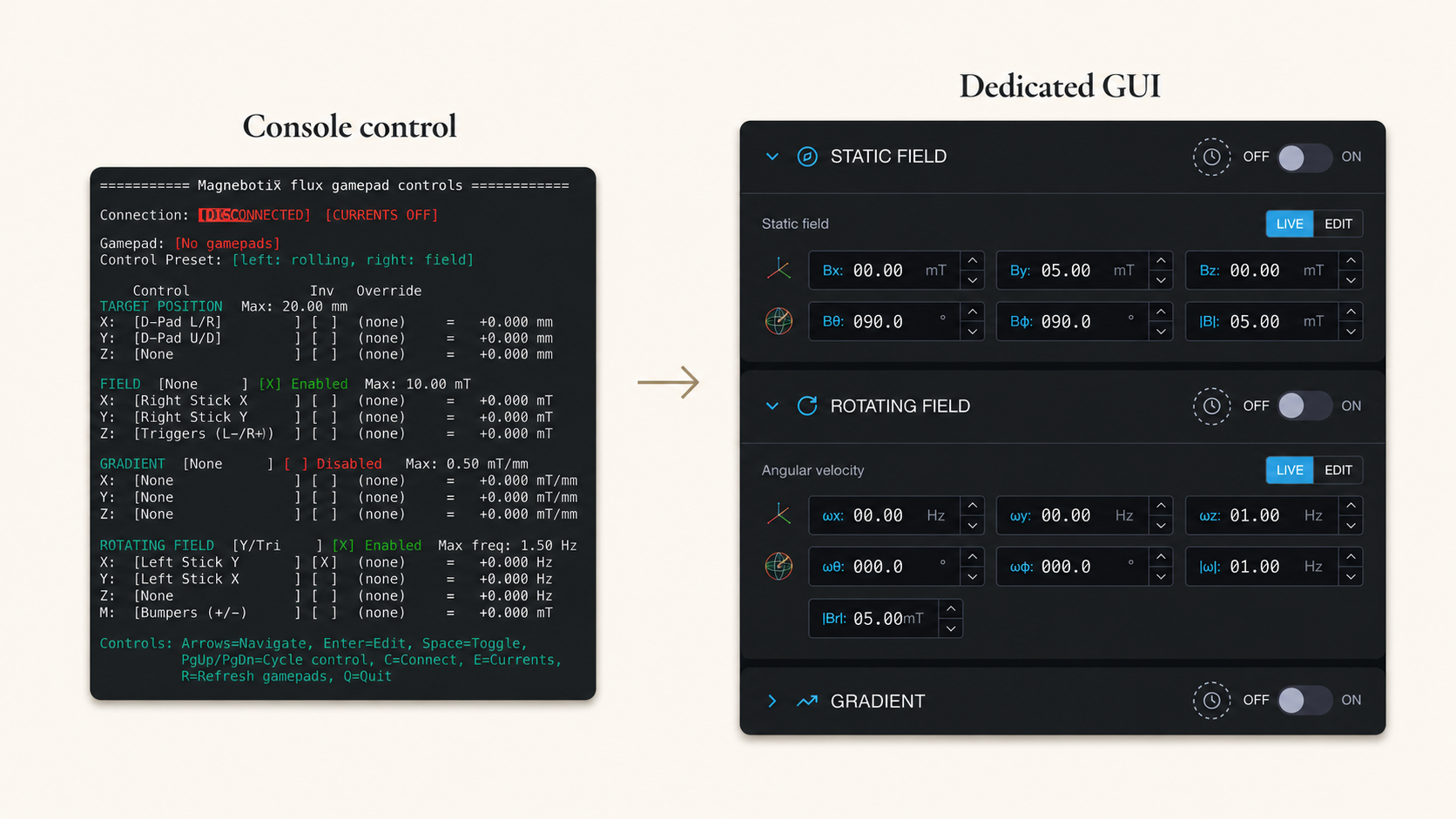This screenshot has height=819, width=1456.
Task: Switch Angular velocity to EDIT mode
Action: point(1338,470)
